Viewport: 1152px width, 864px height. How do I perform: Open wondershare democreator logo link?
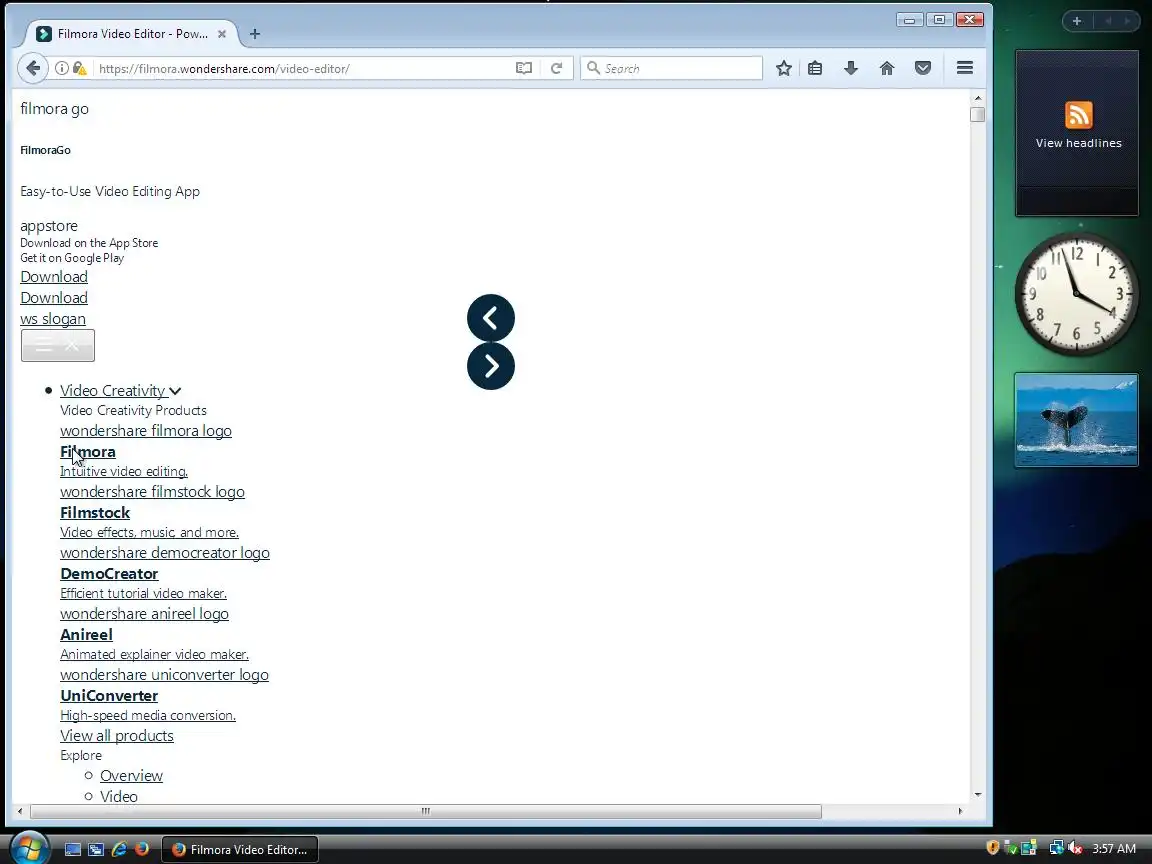click(x=165, y=552)
